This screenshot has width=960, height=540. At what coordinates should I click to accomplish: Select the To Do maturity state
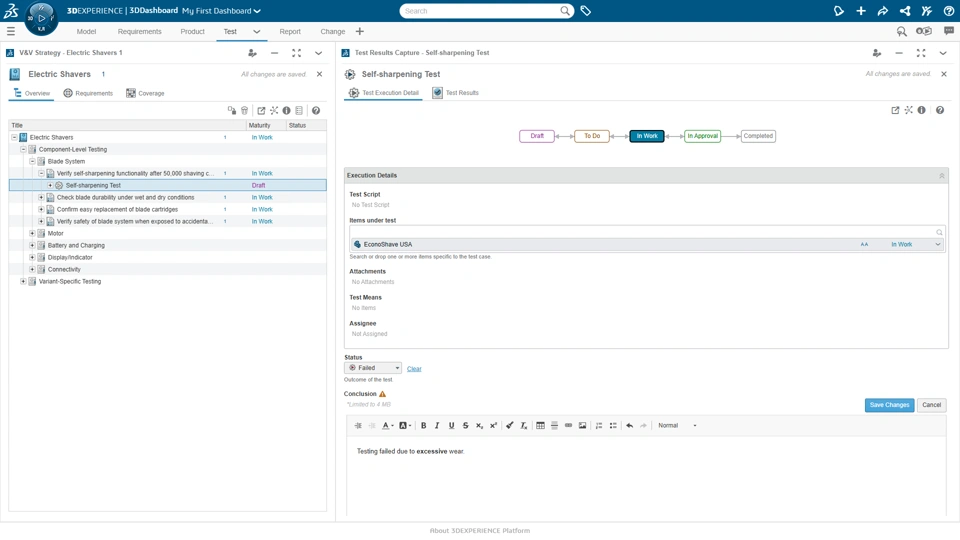tap(591, 136)
